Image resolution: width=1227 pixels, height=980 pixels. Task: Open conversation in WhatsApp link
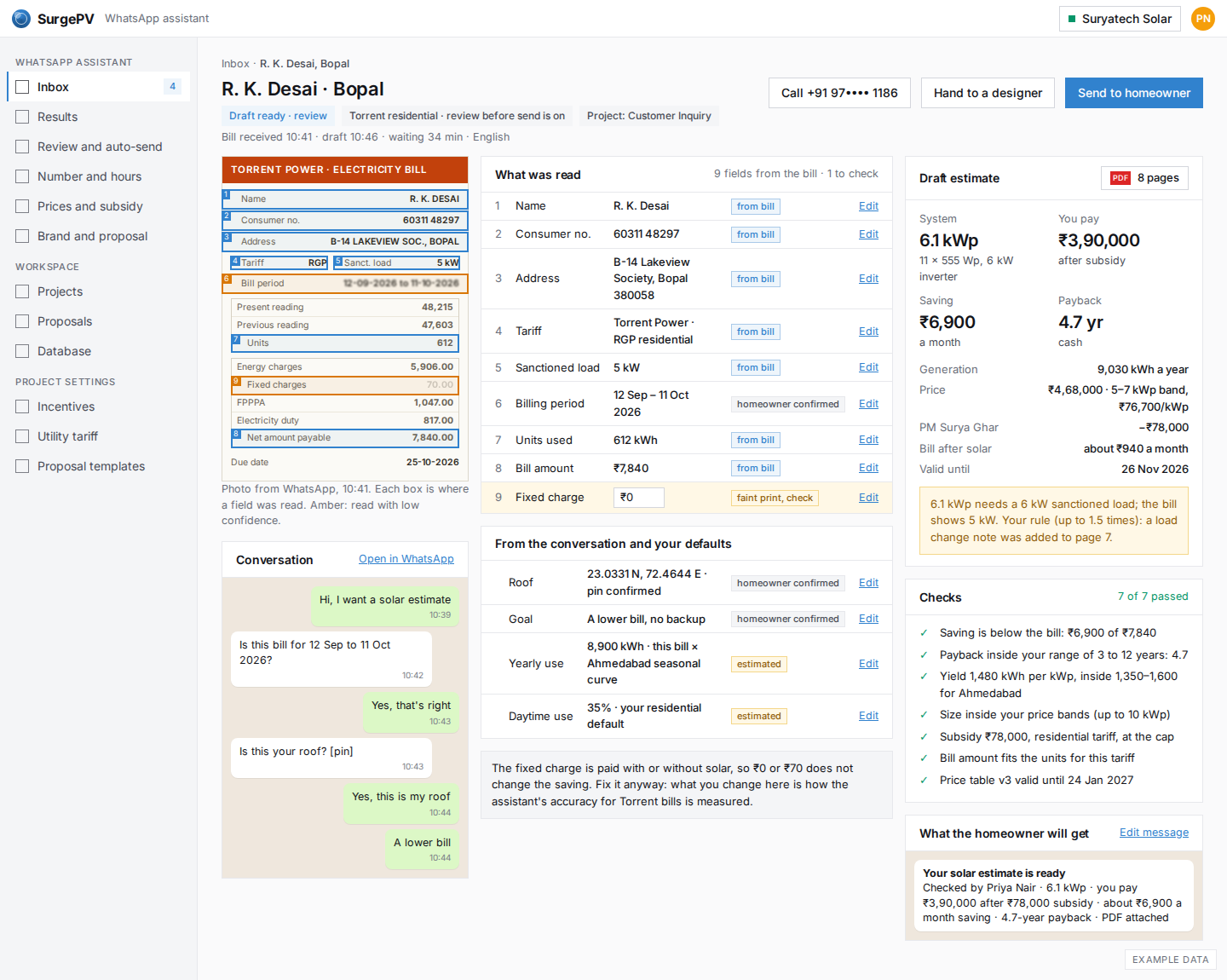click(406, 559)
